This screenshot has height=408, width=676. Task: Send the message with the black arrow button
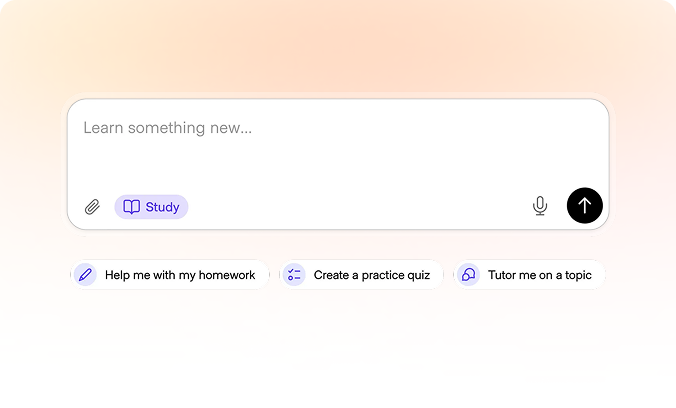pos(585,206)
